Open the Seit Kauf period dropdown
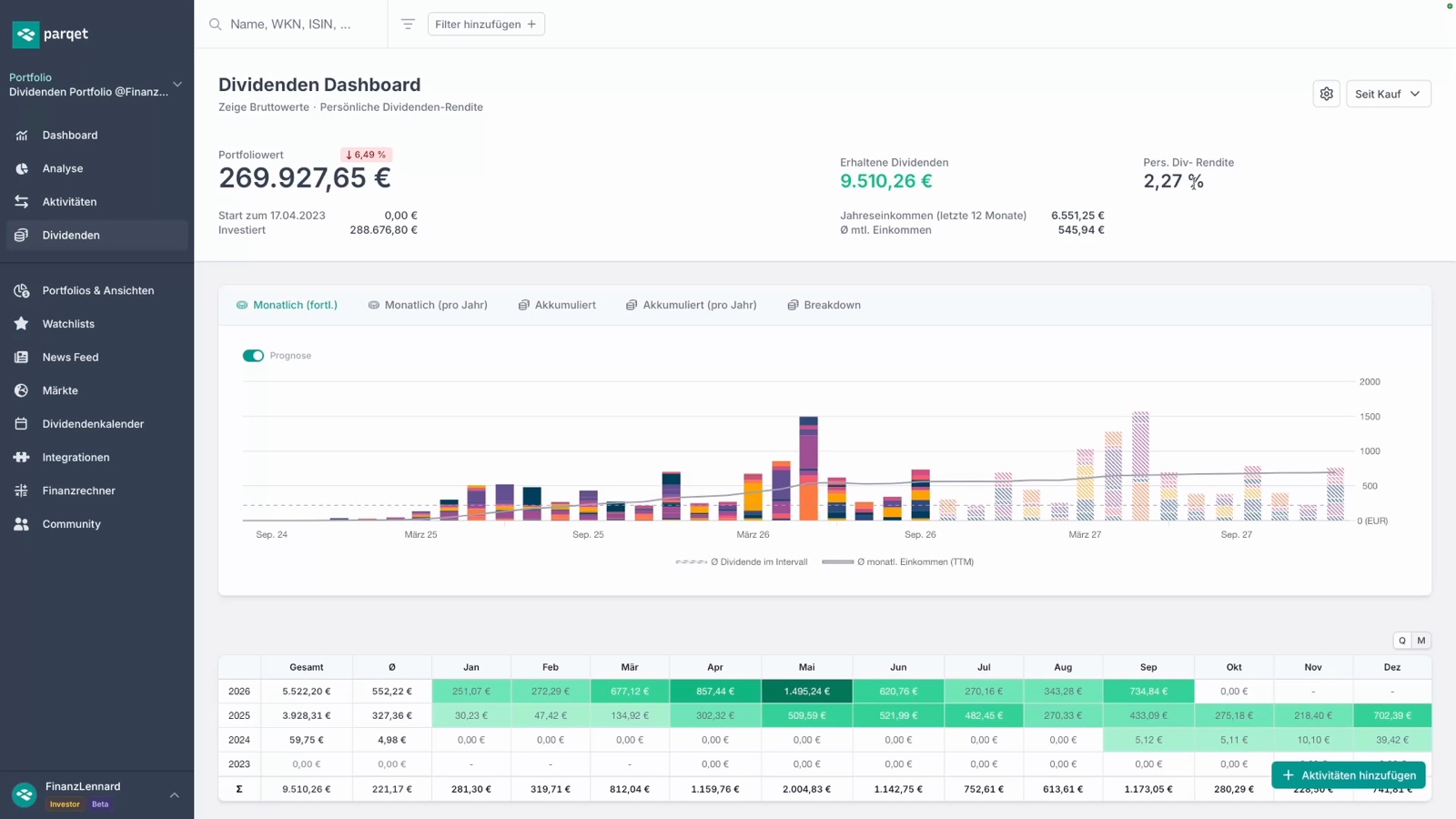Viewport: 1456px width, 819px height. pos(1388,94)
